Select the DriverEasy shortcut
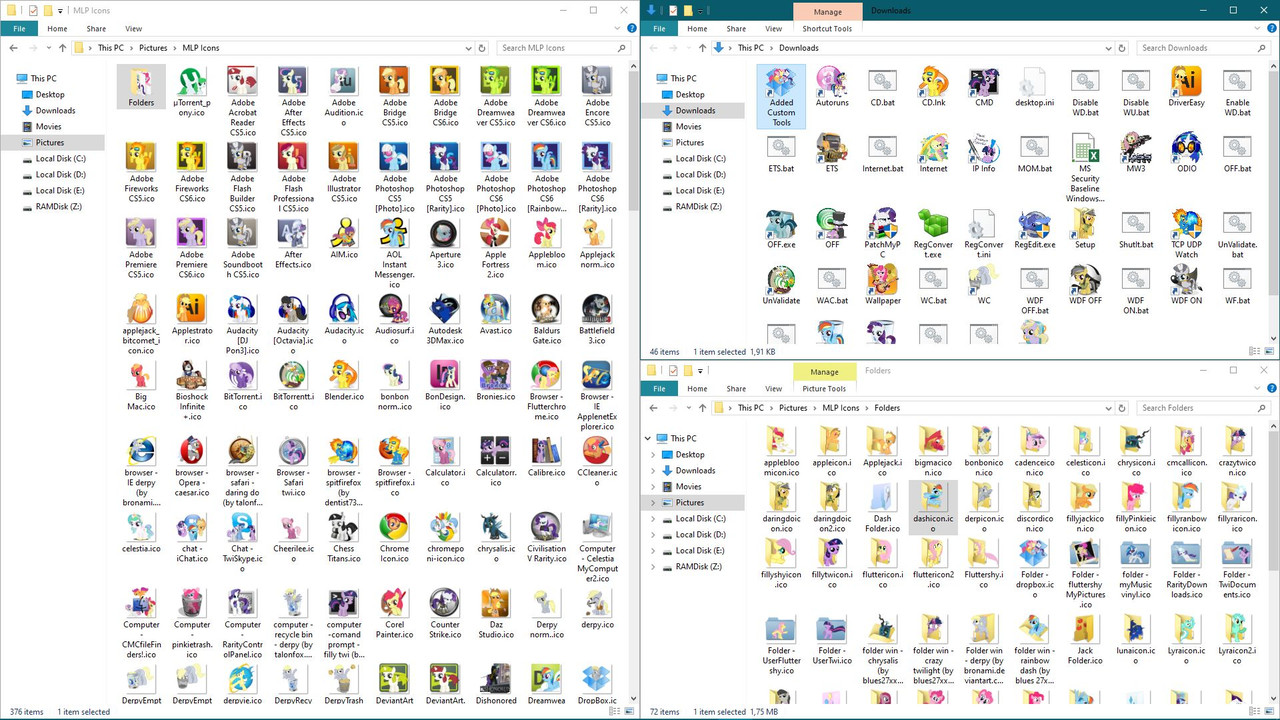This screenshot has height=720, width=1280. (1186, 87)
